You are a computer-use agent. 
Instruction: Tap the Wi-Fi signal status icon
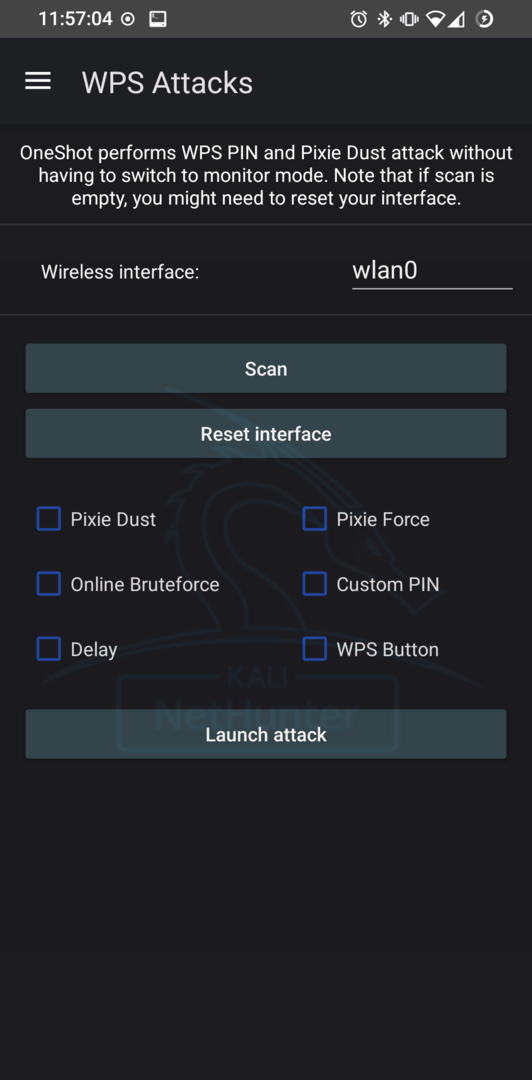(436, 19)
